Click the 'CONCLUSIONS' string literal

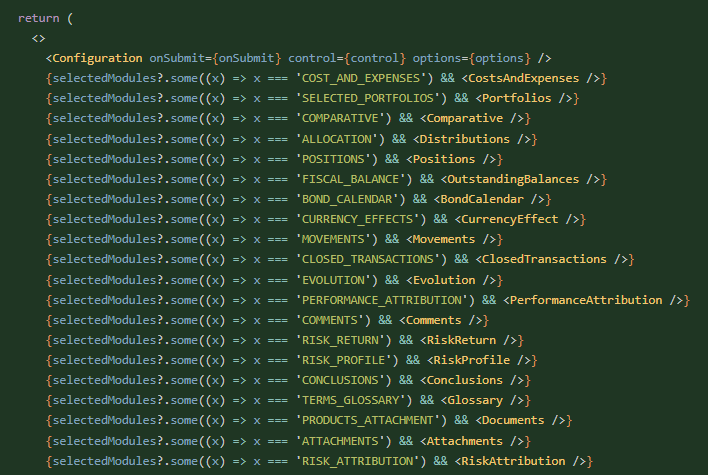[340, 380]
